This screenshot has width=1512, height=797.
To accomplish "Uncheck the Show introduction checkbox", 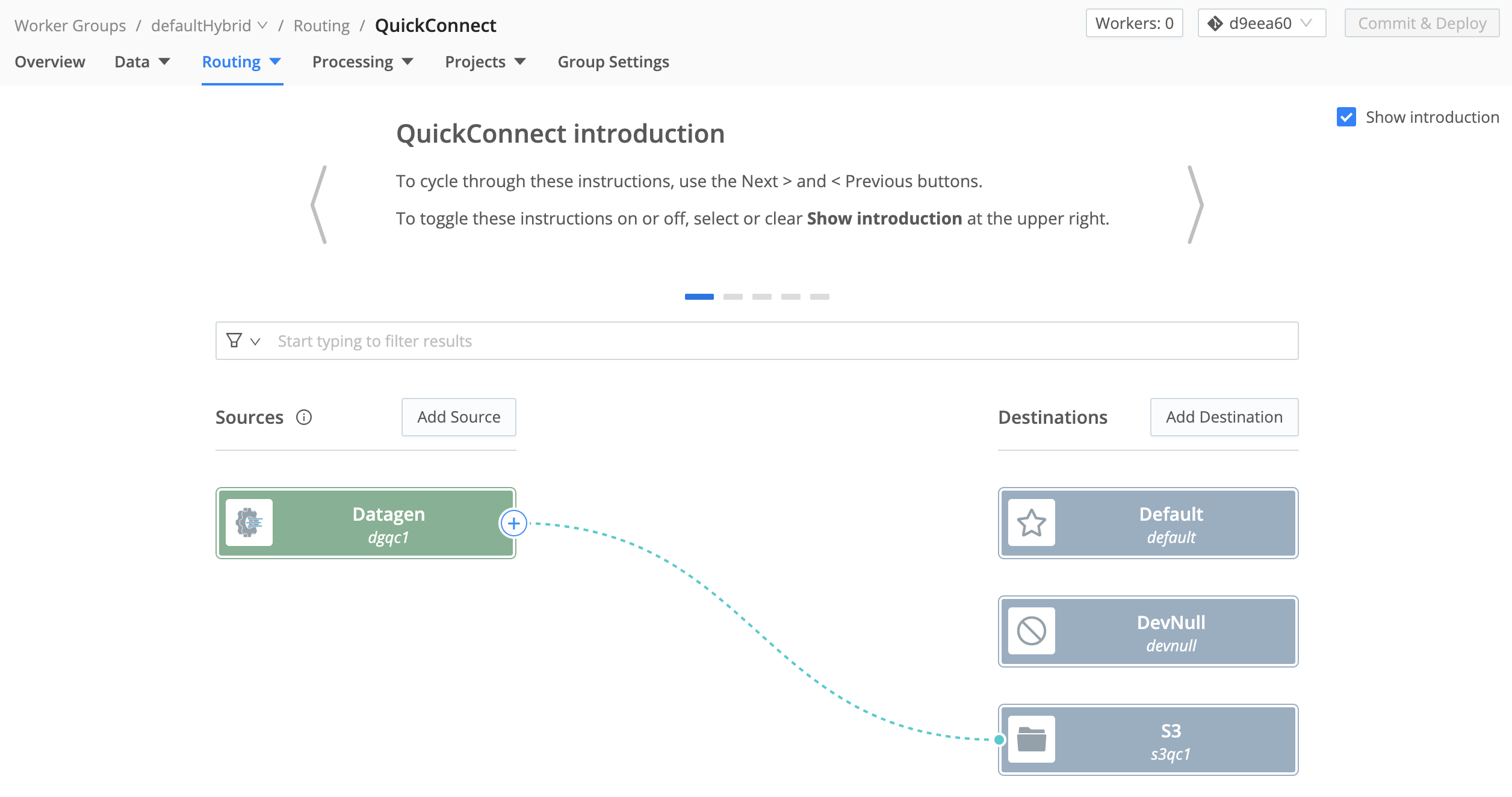I will pos(1347,117).
